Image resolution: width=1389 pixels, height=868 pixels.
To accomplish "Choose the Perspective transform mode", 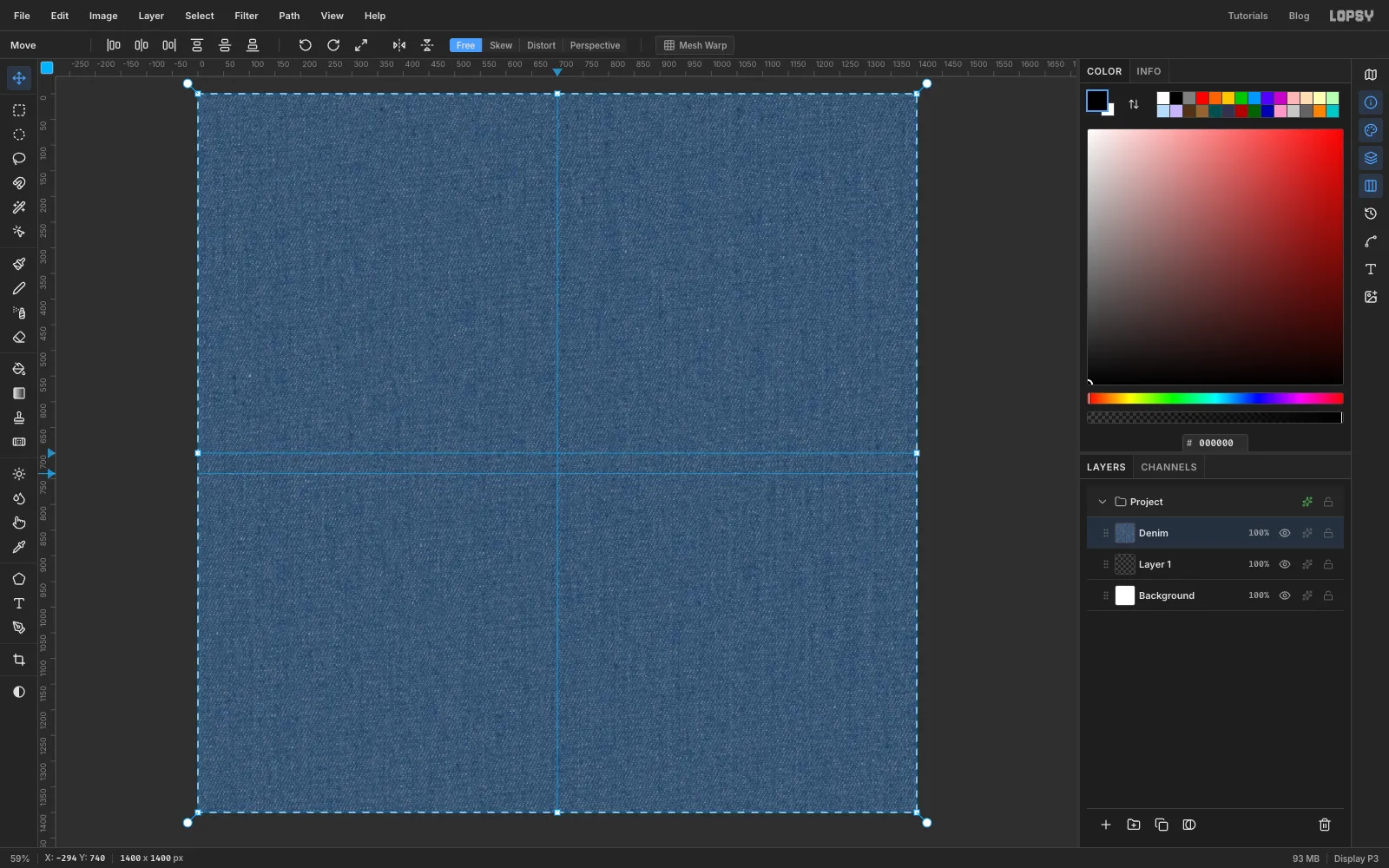I will (595, 45).
